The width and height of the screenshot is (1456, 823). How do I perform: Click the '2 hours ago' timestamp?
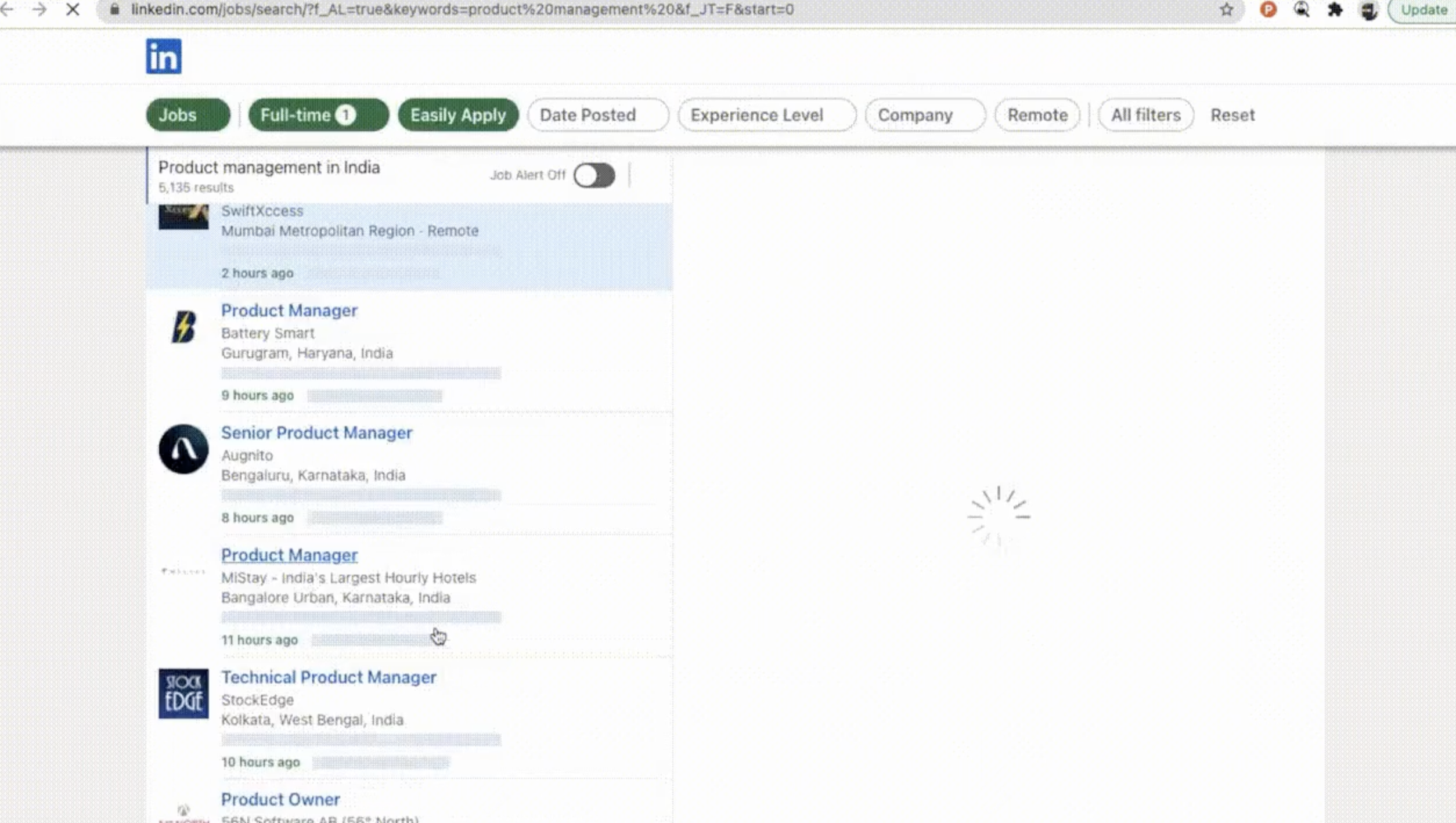pyautogui.click(x=257, y=273)
